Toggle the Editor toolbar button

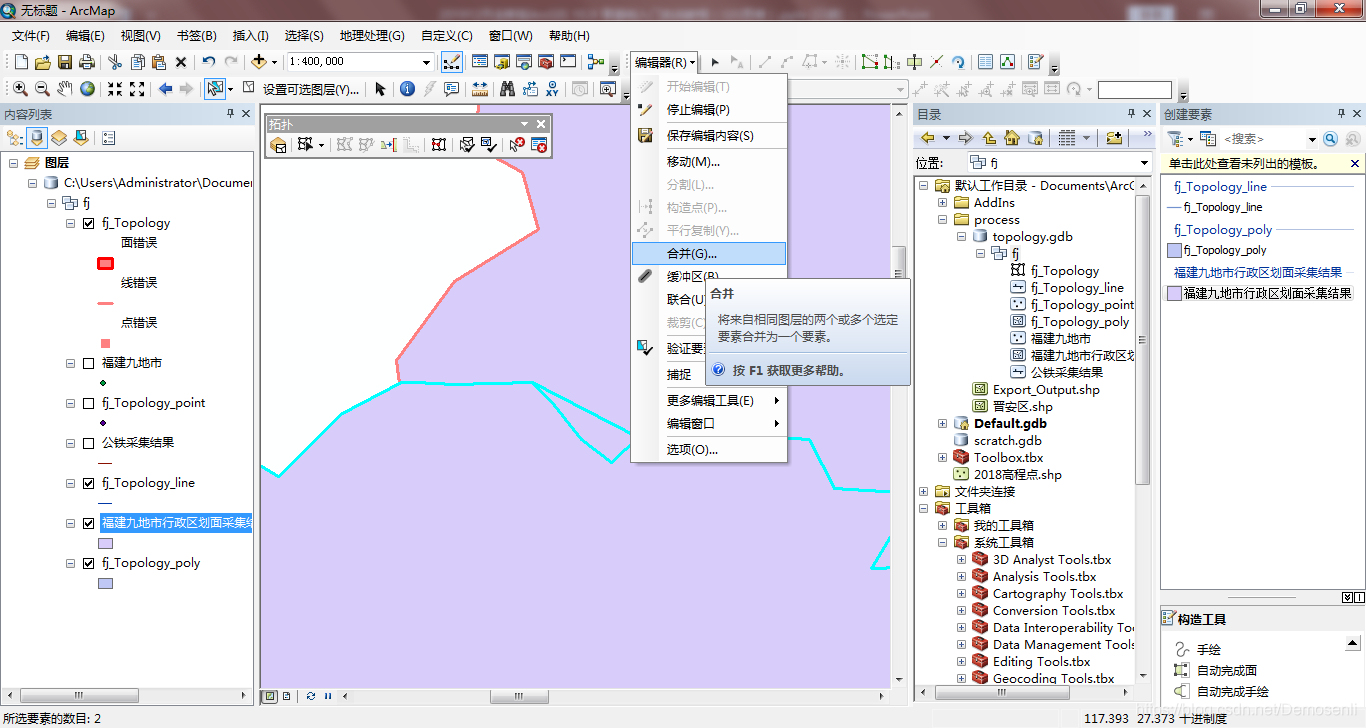[452, 62]
